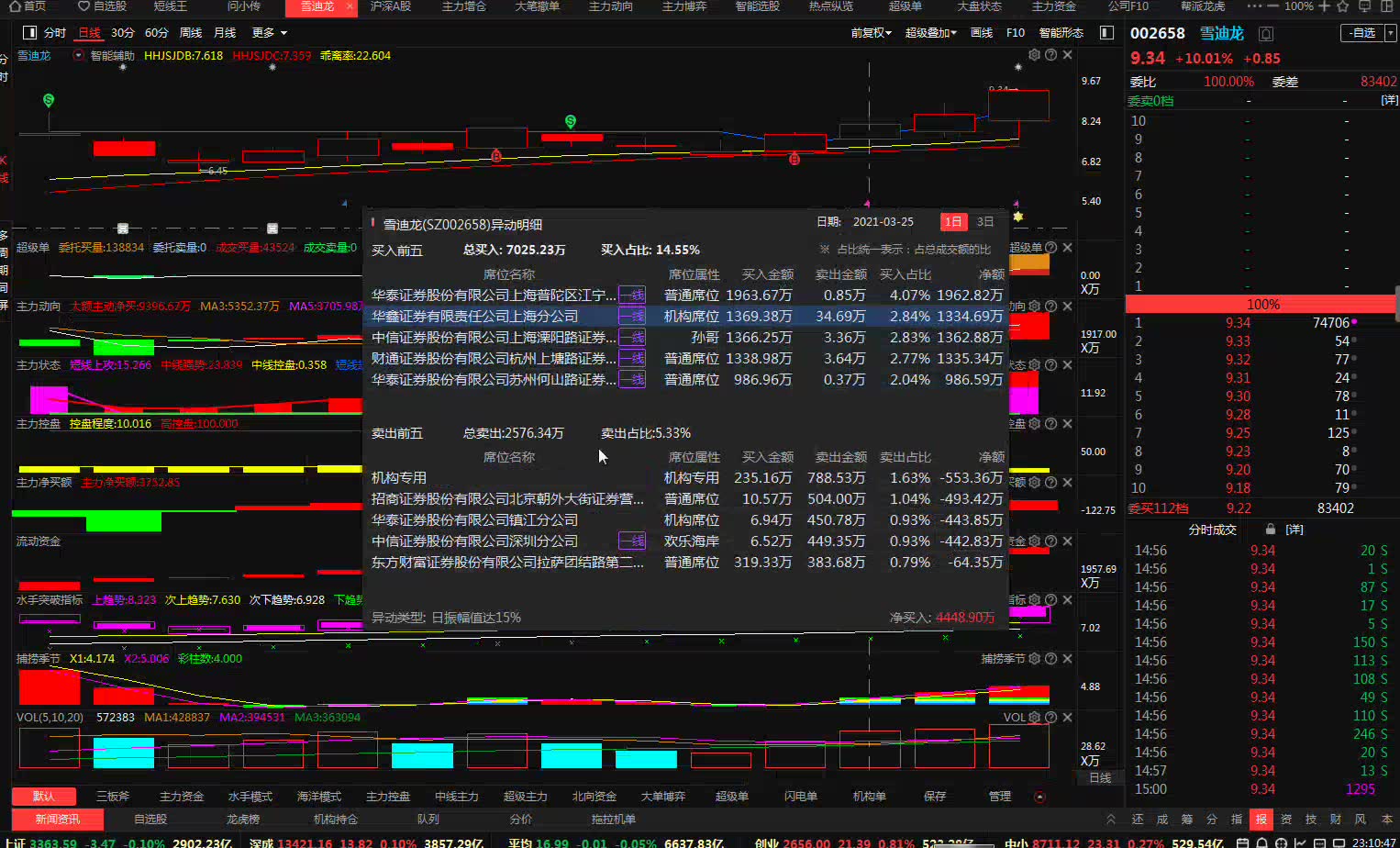The height and width of the screenshot is (848, 1400).
Task: Close the 超级单 indicator pane
Action: tap(1068, 248)
